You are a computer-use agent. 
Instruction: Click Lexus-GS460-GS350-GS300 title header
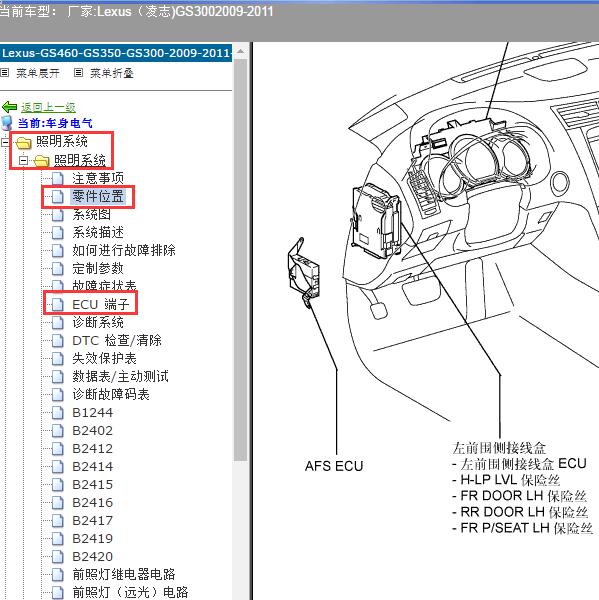[x=116, y=52]
